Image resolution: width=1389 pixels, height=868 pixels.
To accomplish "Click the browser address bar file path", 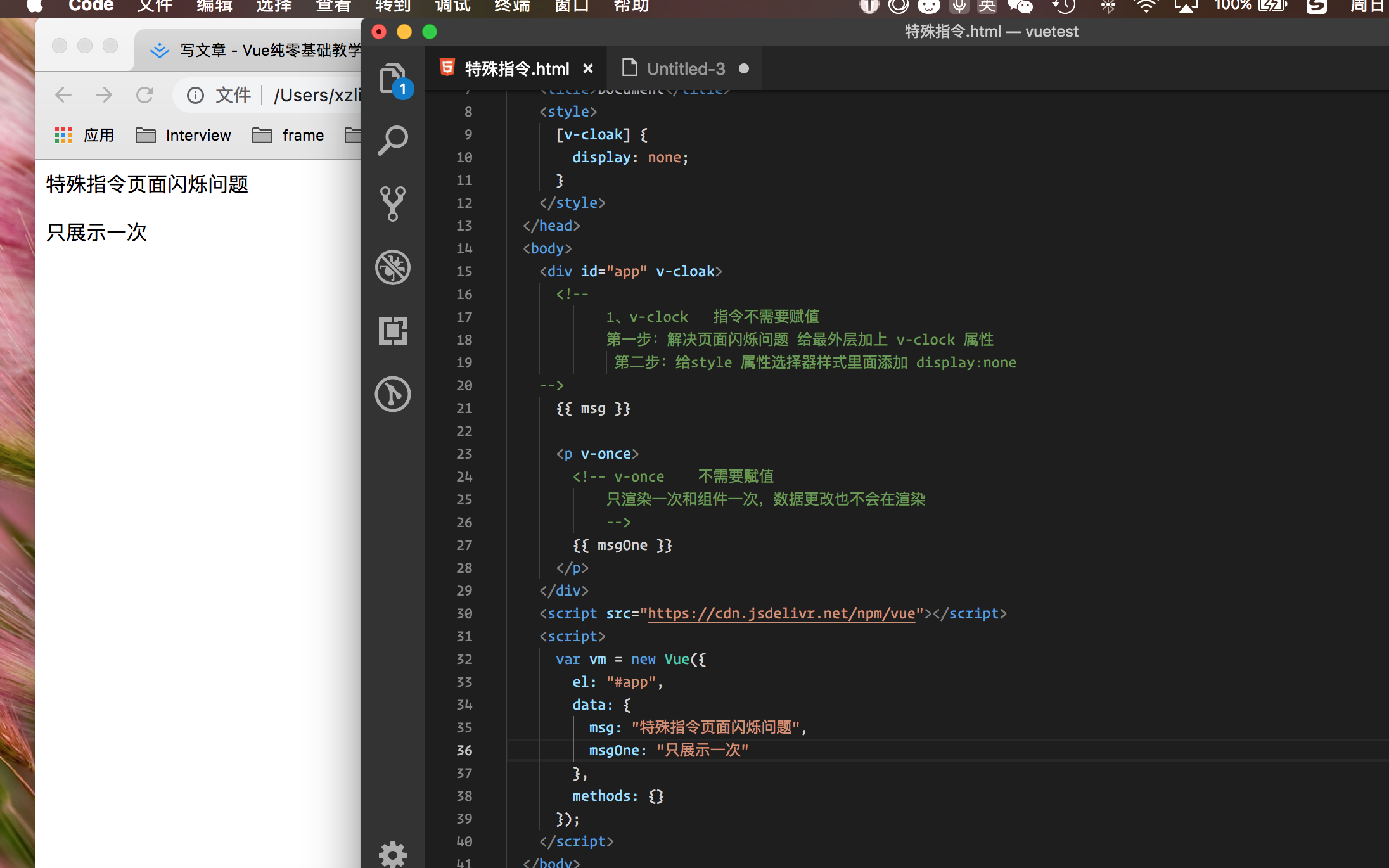I will (x=317, y=95).
